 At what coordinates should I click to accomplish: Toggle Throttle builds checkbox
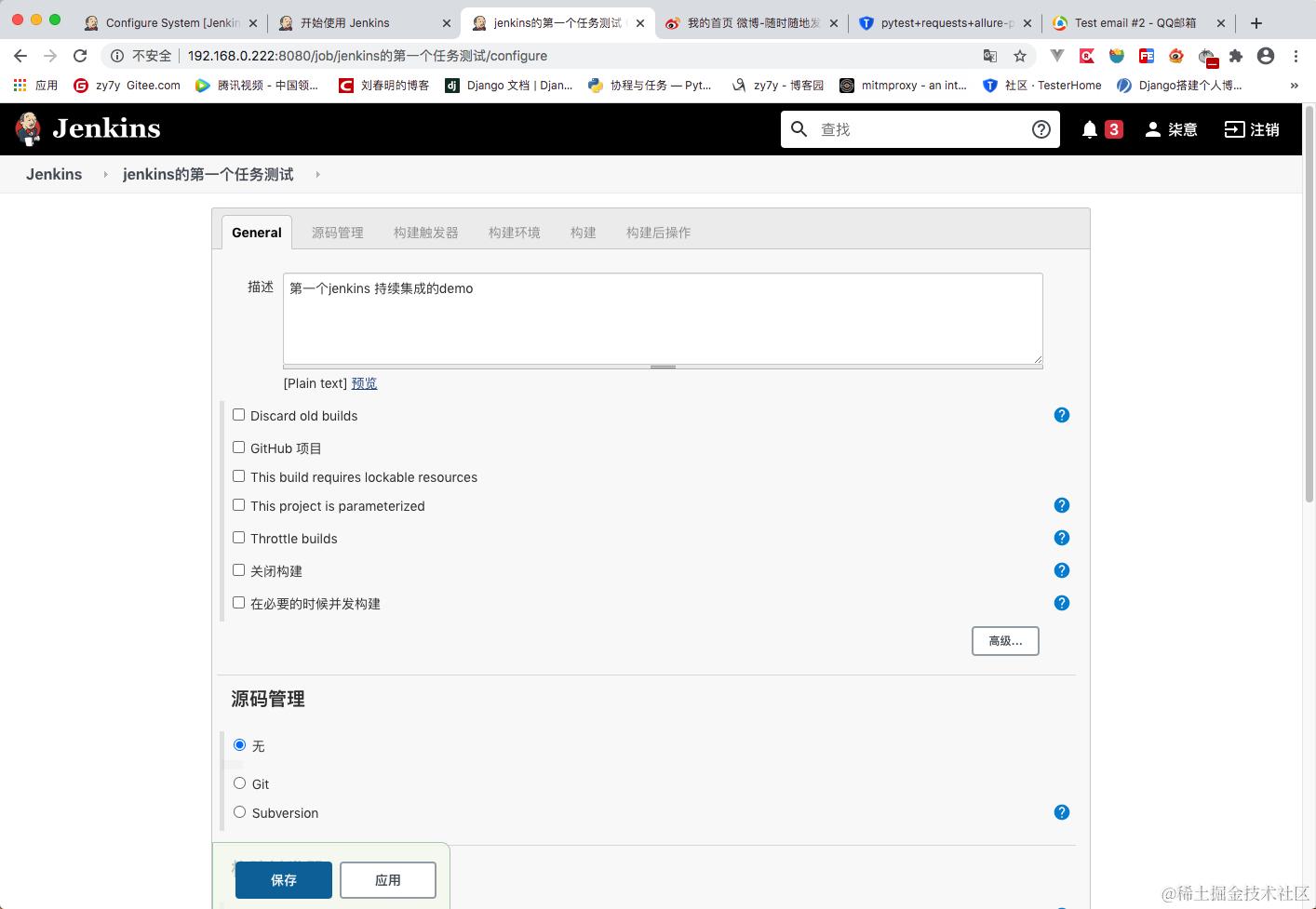(x=238, y=538)
